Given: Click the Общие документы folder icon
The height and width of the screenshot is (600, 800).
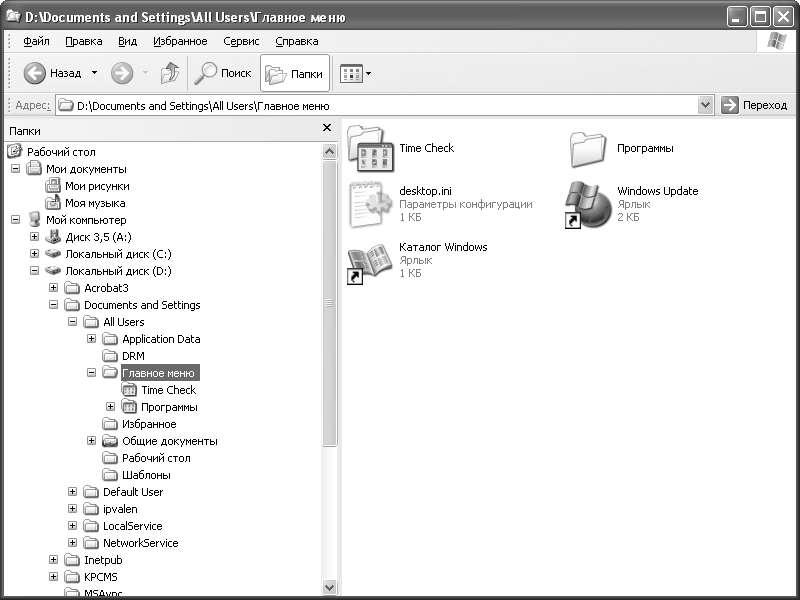Looking at the screenshot, I should (x=110, y=441).
